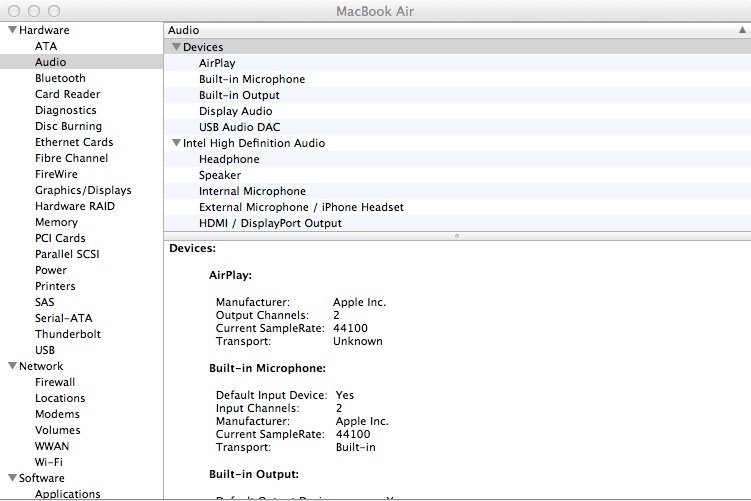Select Audio in the sidebar
The height and width of the screenshot is (501, 751).
[81, 62]
